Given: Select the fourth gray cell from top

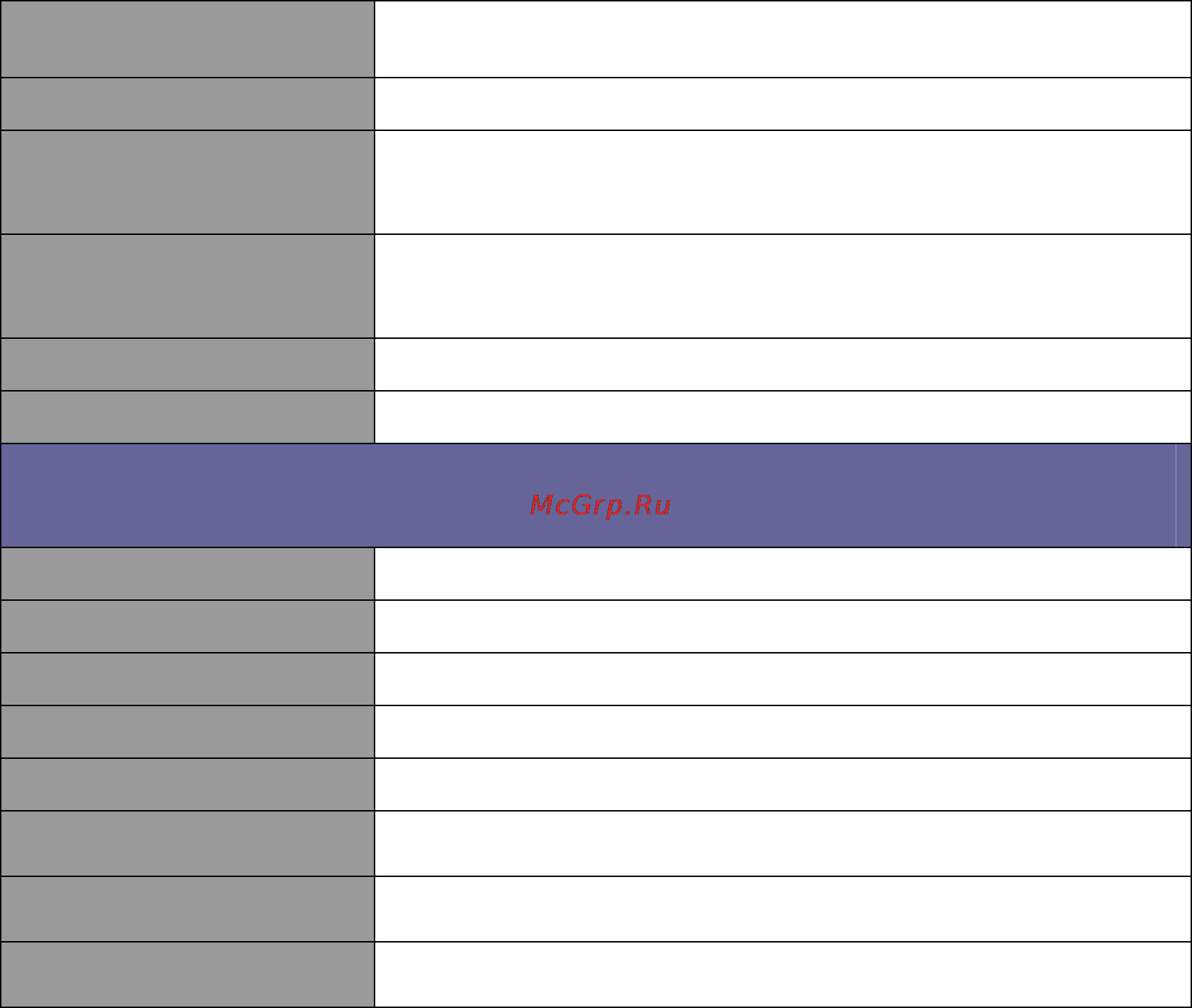Looking at the screenshot, I should [x=187, y=286].
